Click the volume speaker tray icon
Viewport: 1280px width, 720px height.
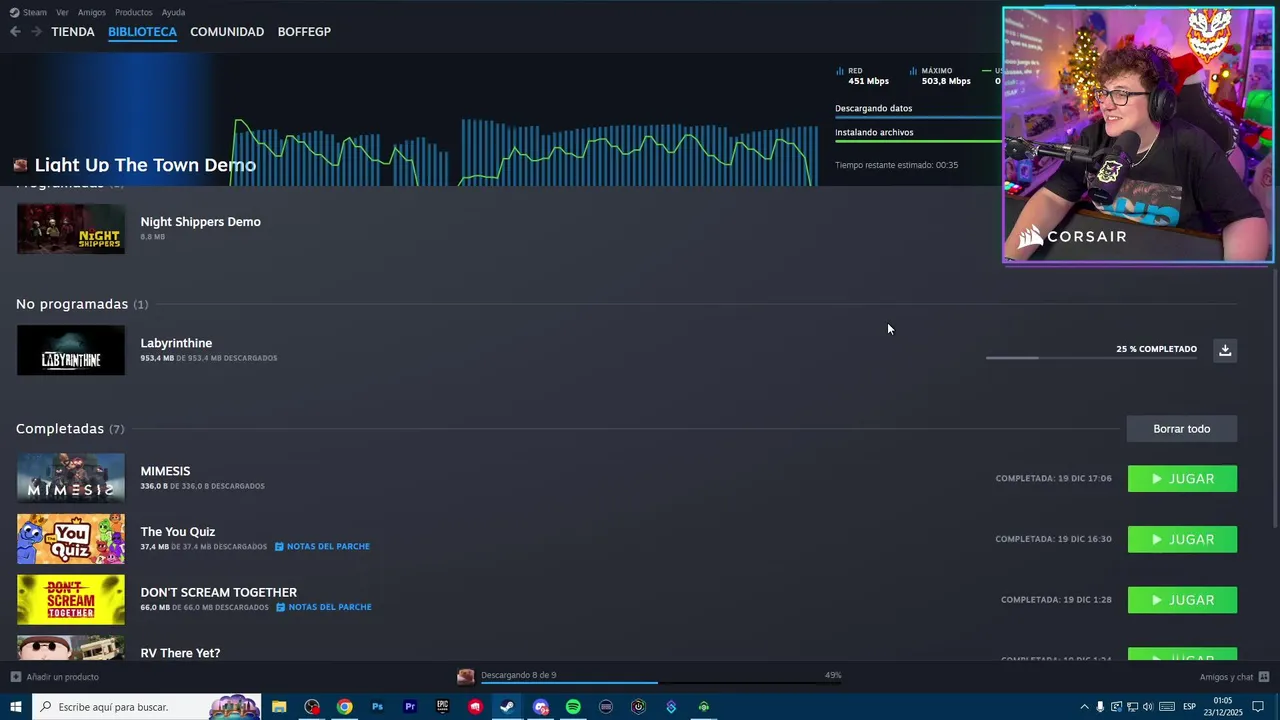tap(1148, 707)
